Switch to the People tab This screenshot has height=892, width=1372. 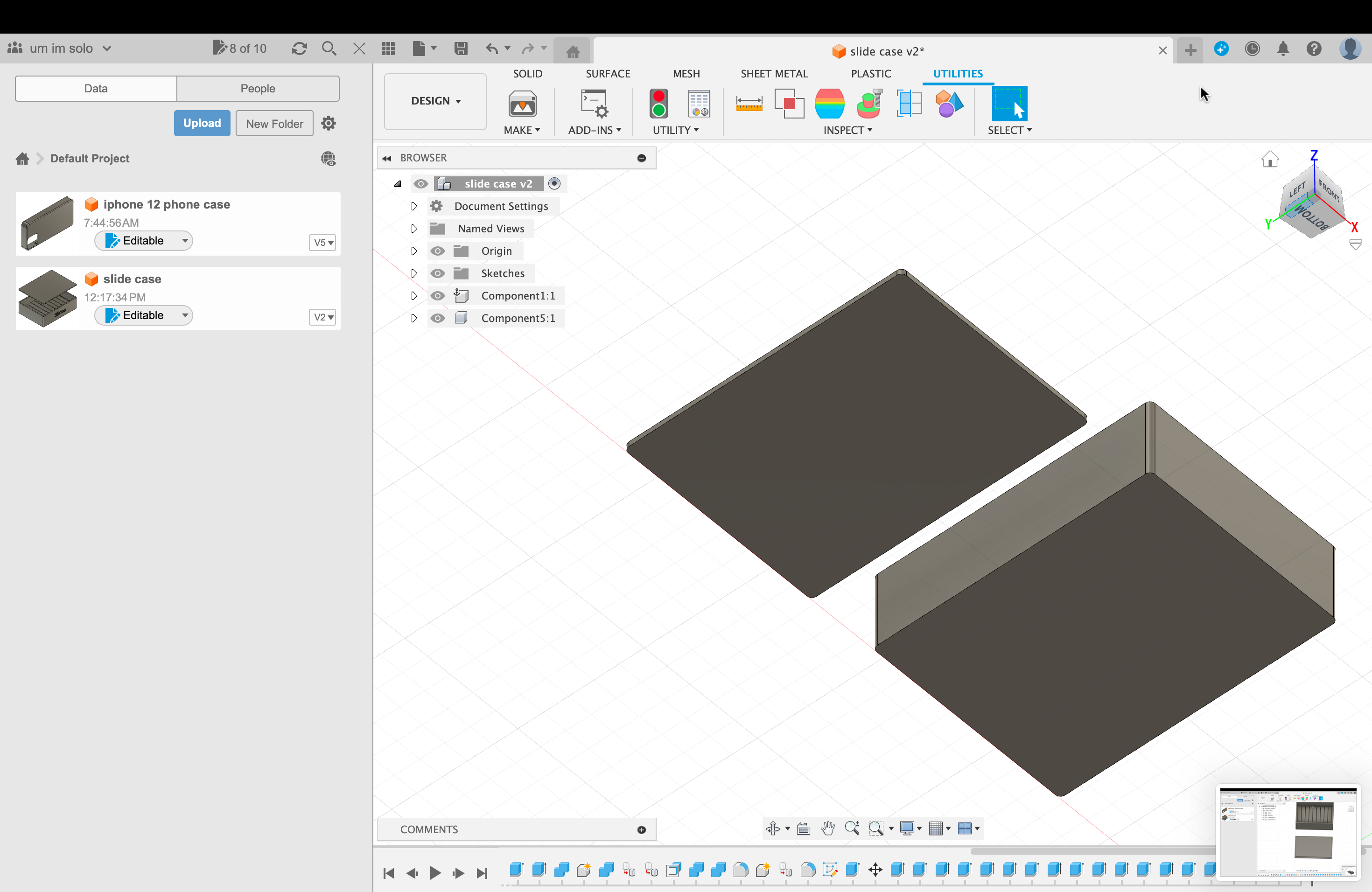pos(258,88)
